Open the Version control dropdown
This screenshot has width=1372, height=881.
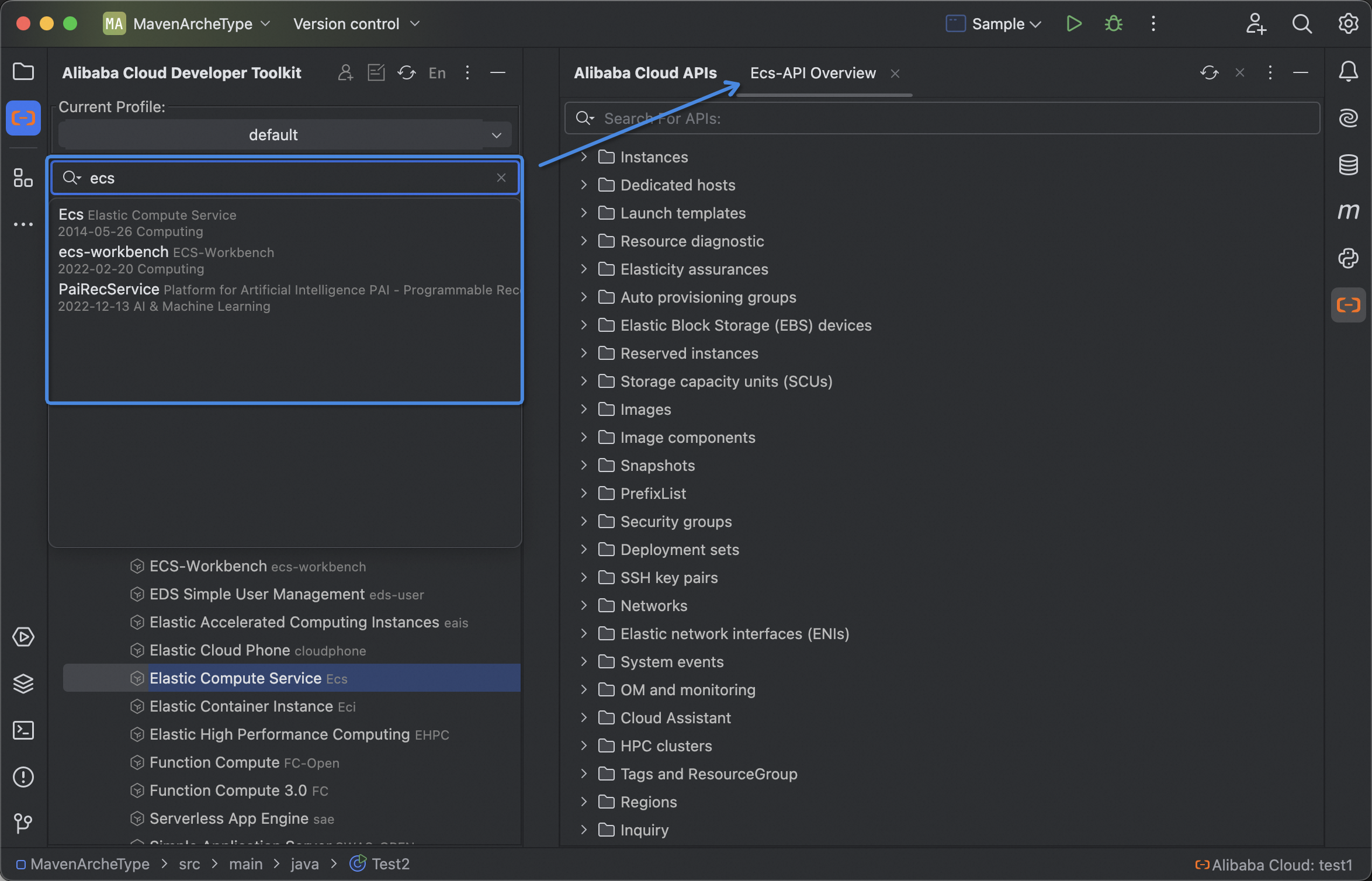(356, 23)
